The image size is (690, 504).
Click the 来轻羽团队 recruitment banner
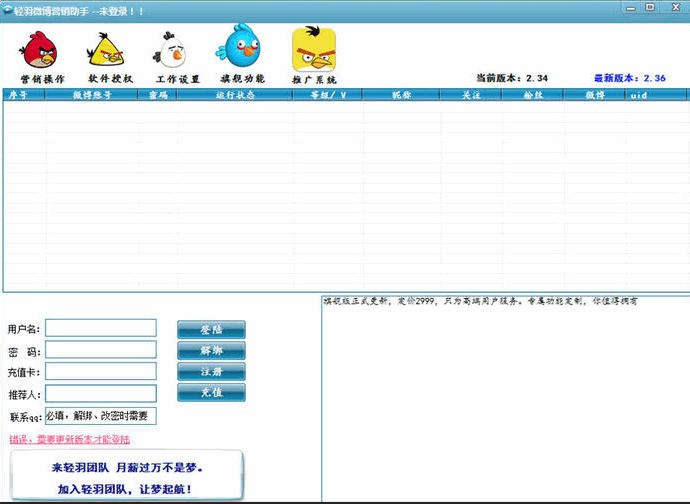pyautogui.click(x=126, y=478)
